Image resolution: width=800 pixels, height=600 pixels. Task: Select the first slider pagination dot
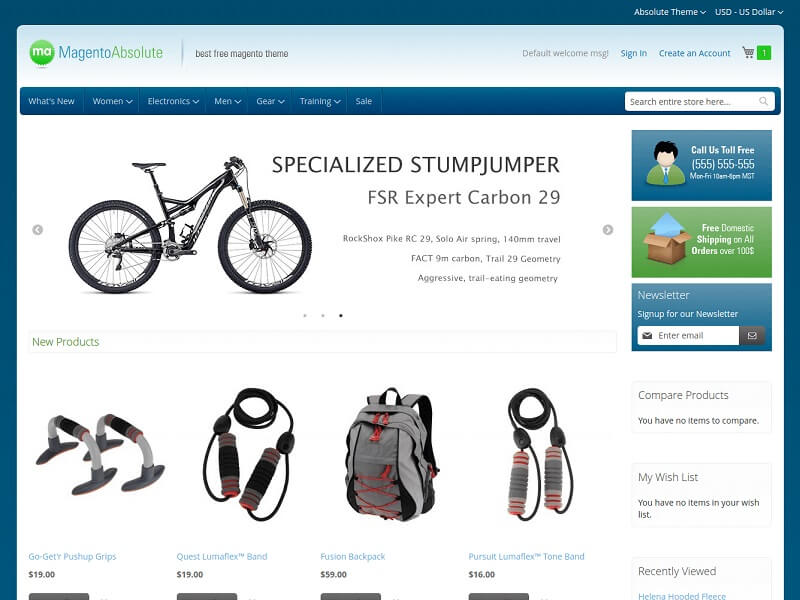pyautogui.click(x=305, y=315)
